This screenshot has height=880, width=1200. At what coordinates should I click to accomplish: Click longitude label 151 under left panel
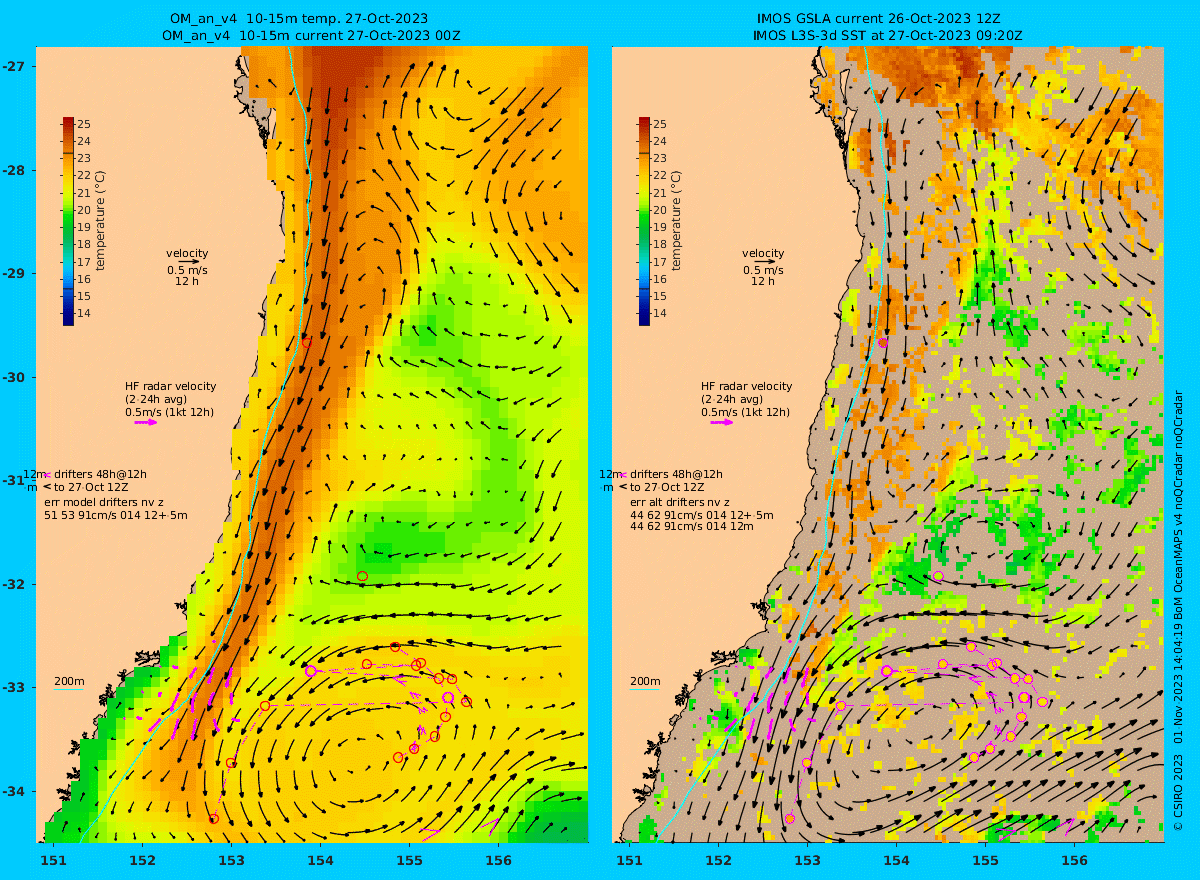[x=53, y=860]
